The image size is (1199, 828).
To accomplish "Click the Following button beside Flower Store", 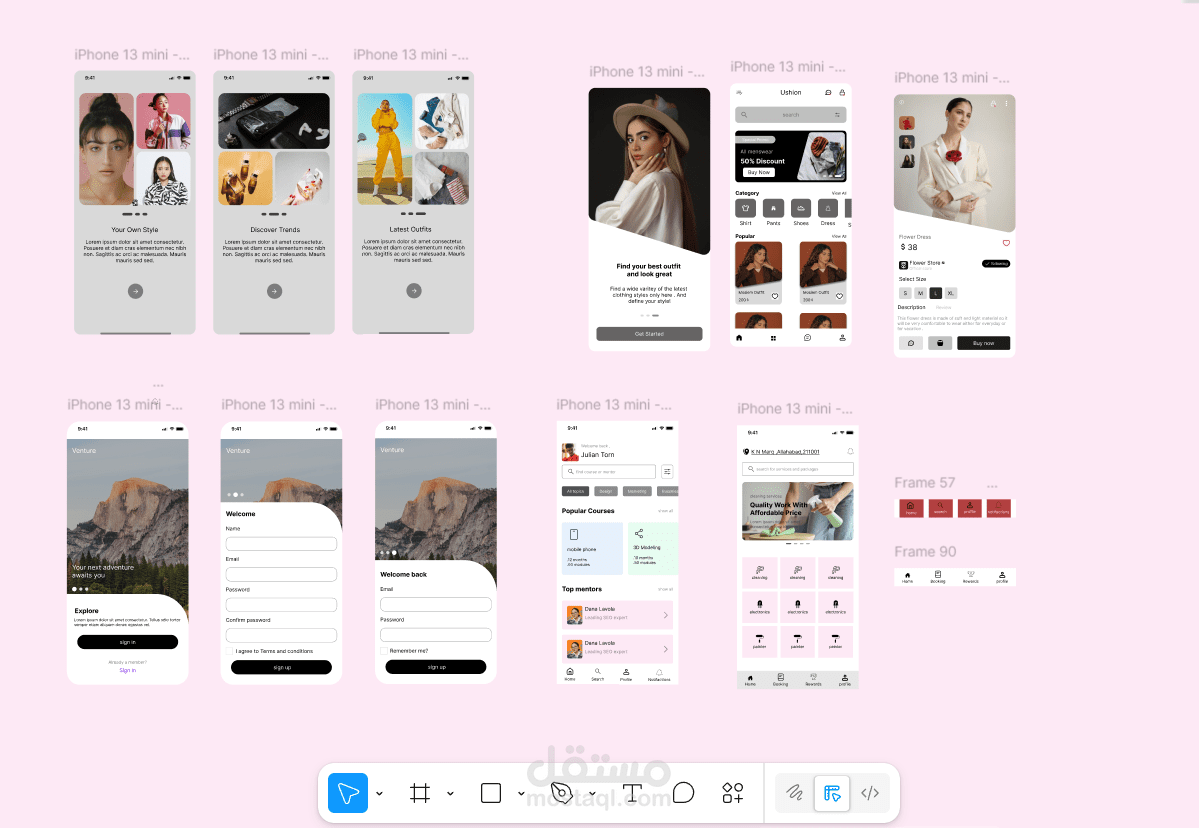I will click(x=996, y=263).
